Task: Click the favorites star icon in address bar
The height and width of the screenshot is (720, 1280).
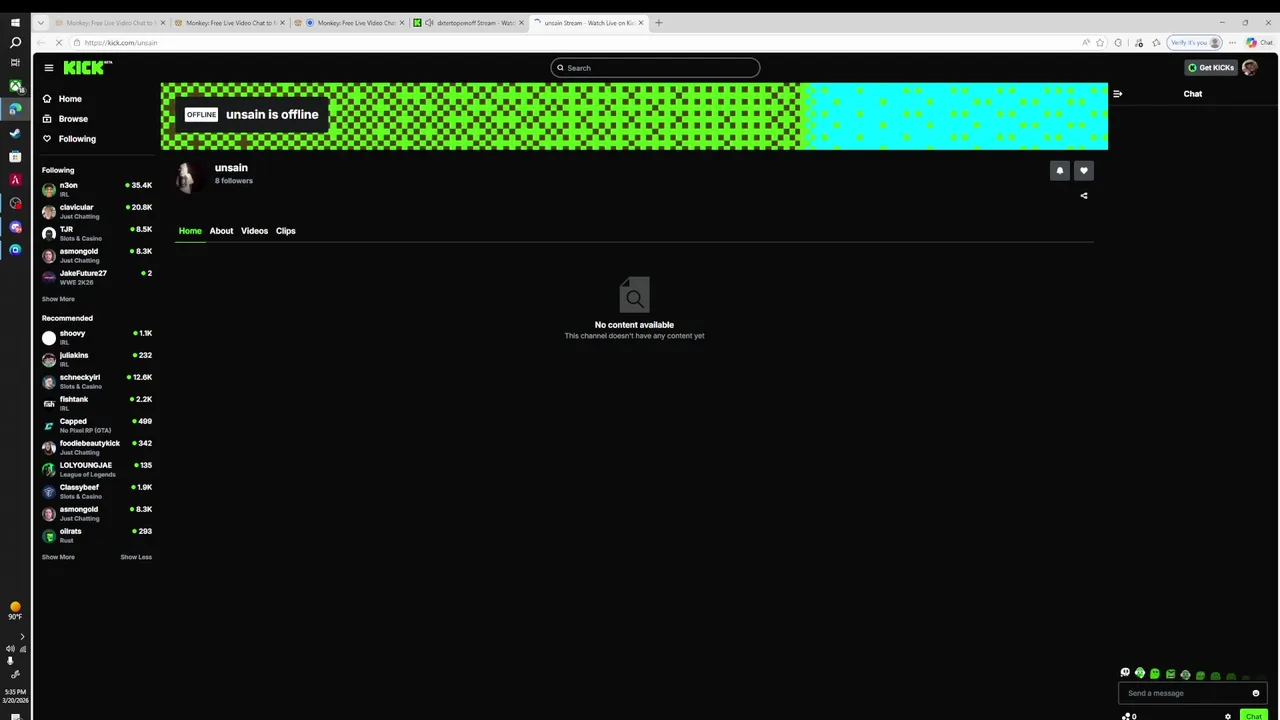Action: click(x=1100, y=43)
